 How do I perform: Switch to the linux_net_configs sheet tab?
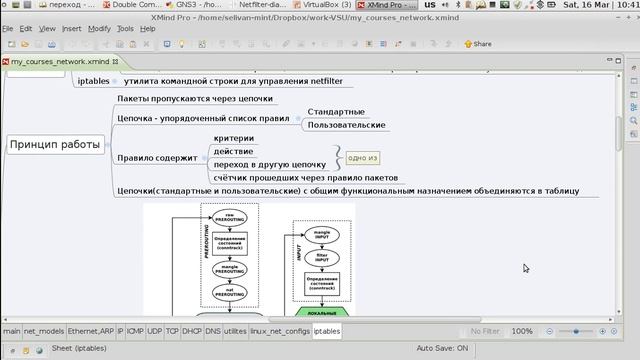pos(280,331)
